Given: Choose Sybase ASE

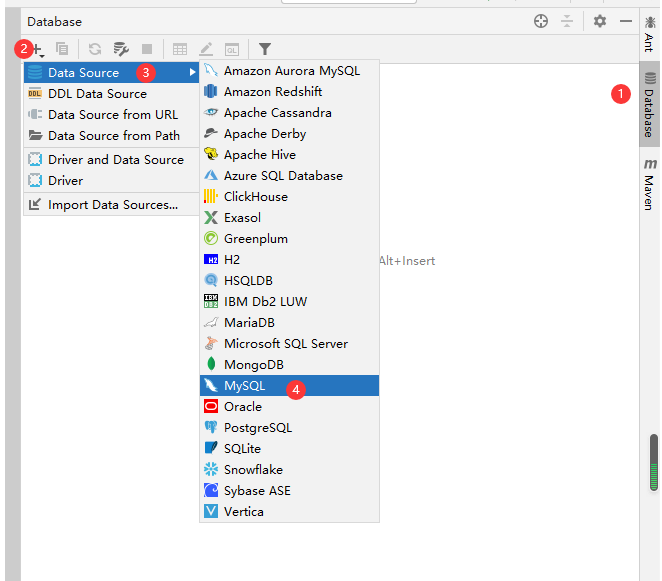Looking at the screenshot, I should pos(289,491).
